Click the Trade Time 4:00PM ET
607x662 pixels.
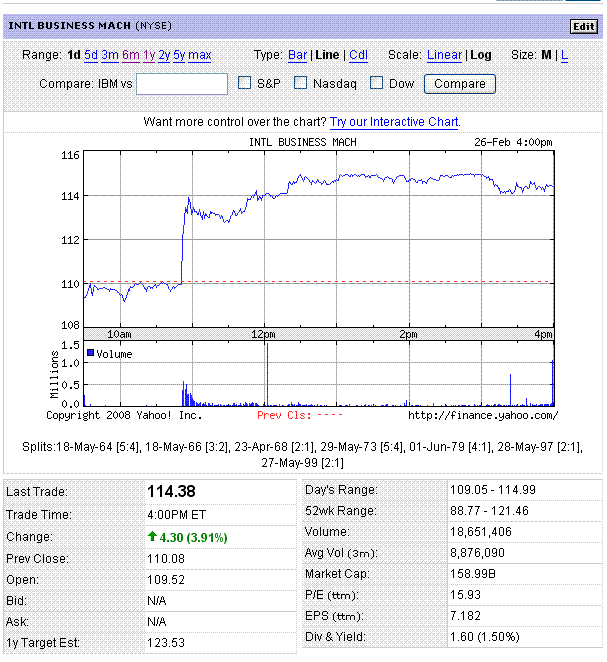click(x=176, y=515)
